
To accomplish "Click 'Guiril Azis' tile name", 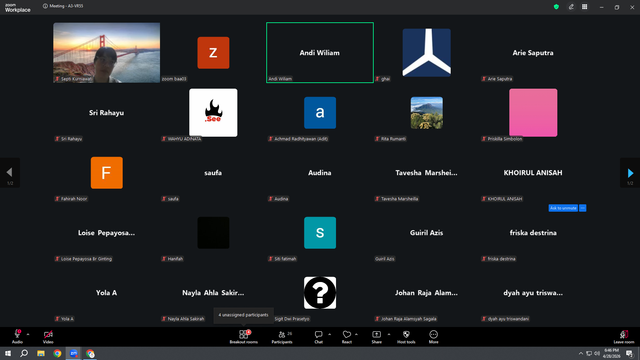I will [427, 233].
